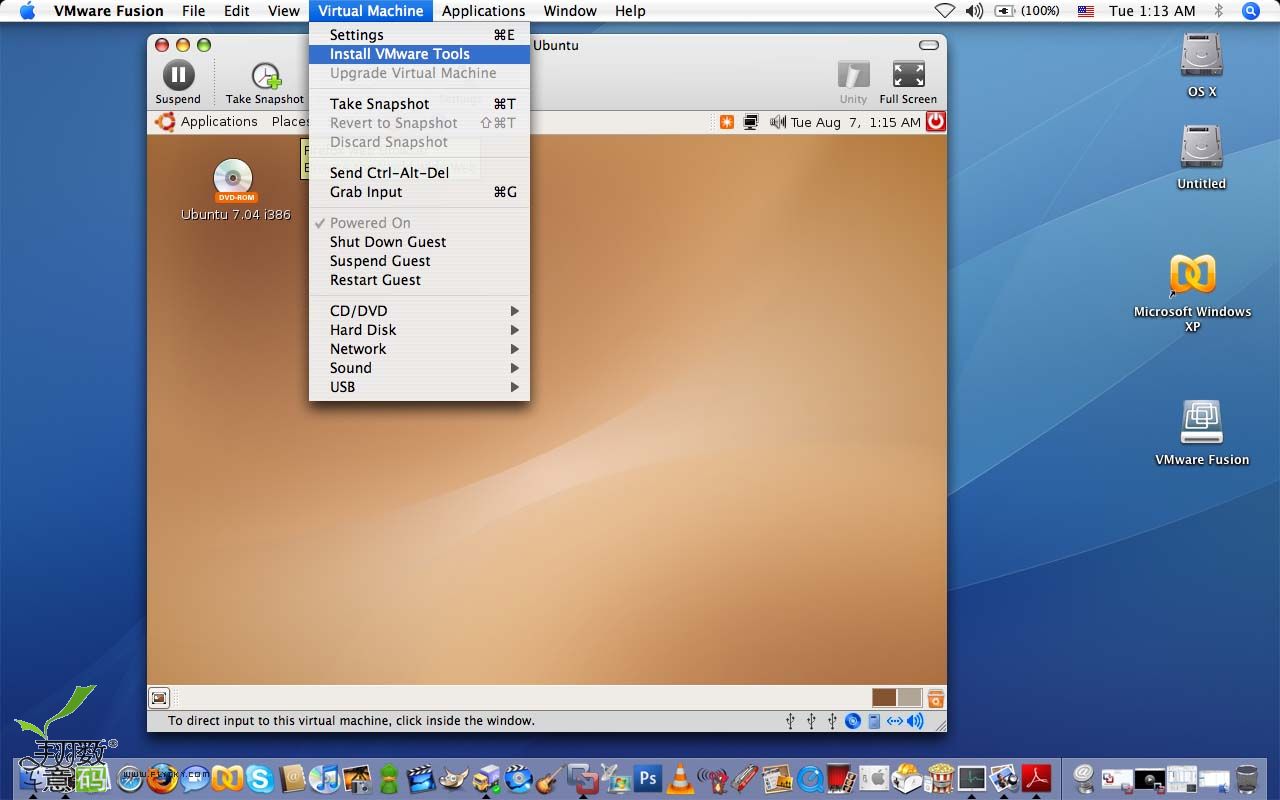Open Ubuntu Places menu

(x=290, y=122)
